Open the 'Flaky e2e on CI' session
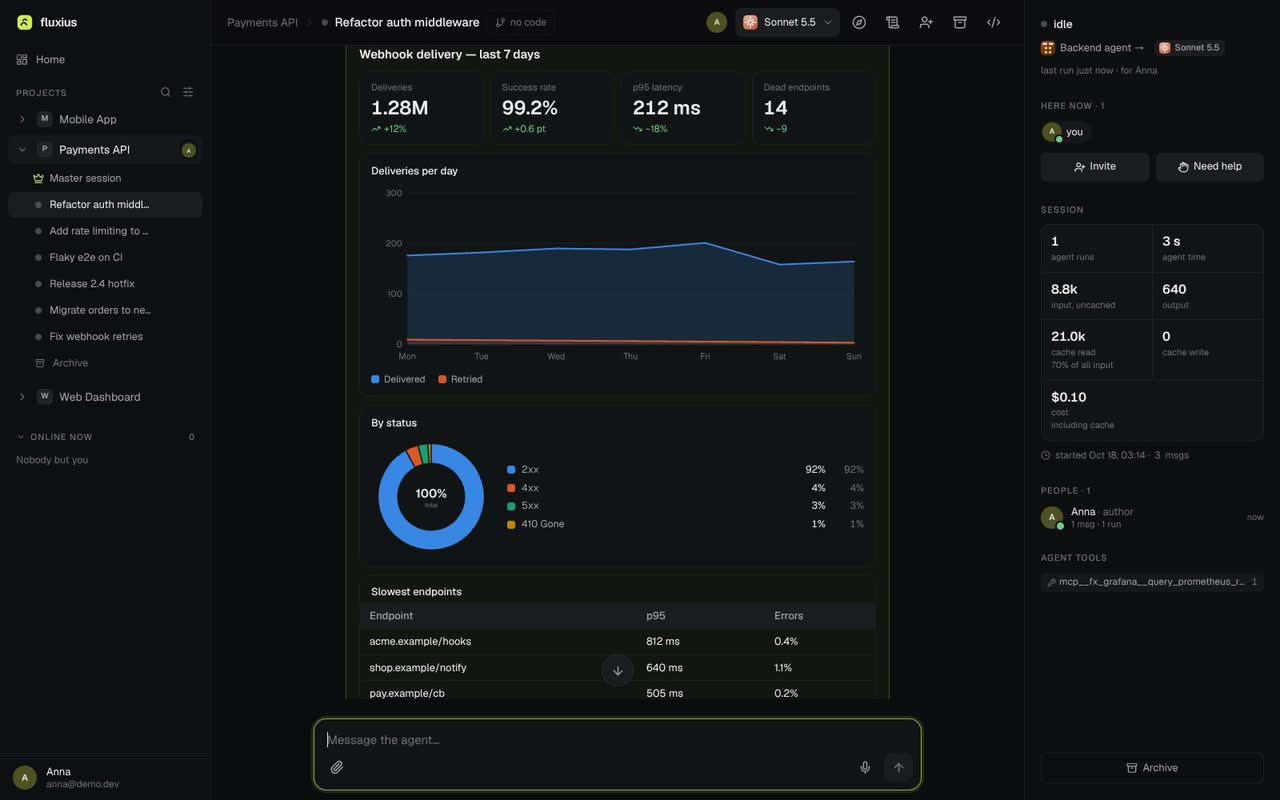 point(105,257)
